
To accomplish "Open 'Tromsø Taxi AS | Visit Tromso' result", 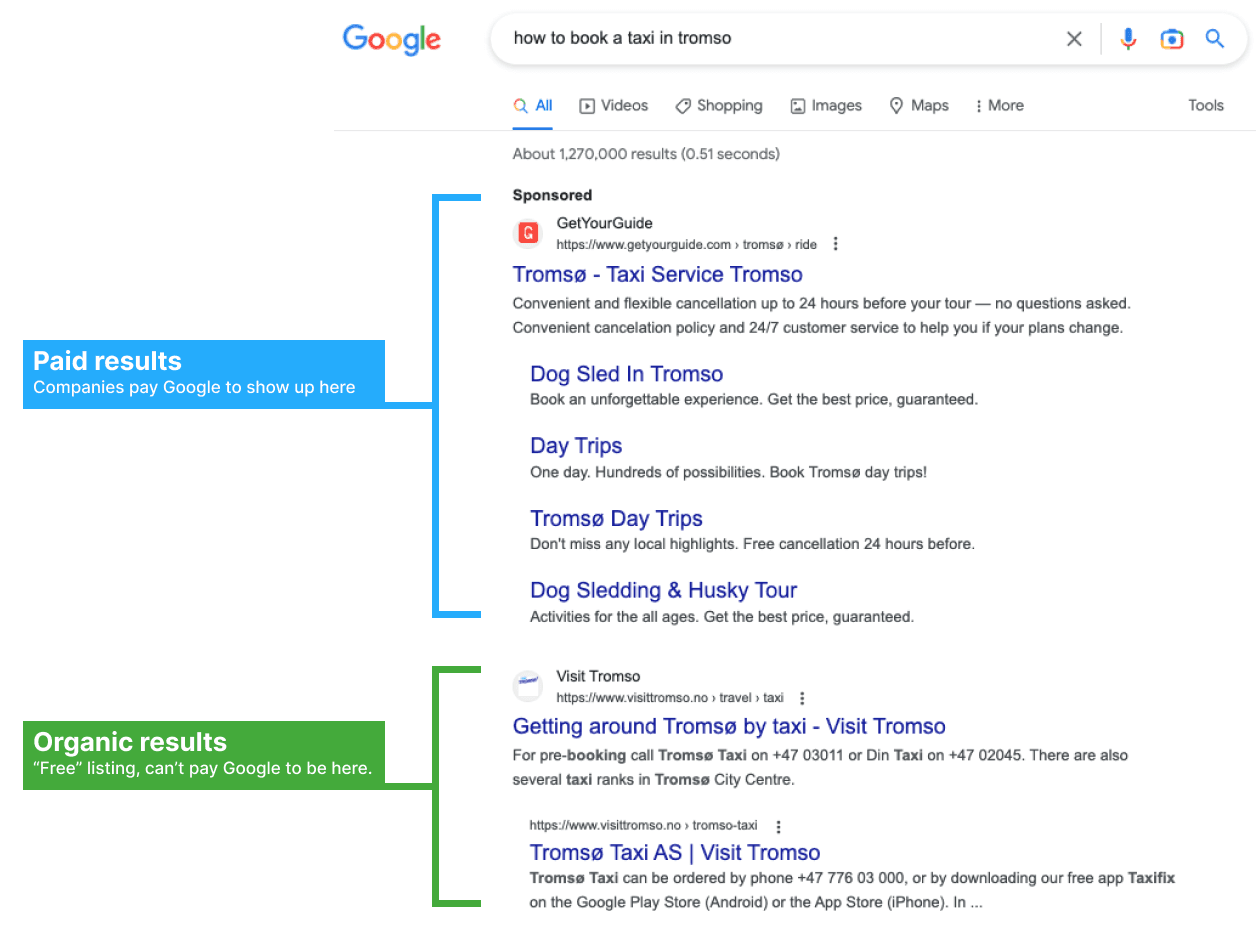I will click(675, 852).
